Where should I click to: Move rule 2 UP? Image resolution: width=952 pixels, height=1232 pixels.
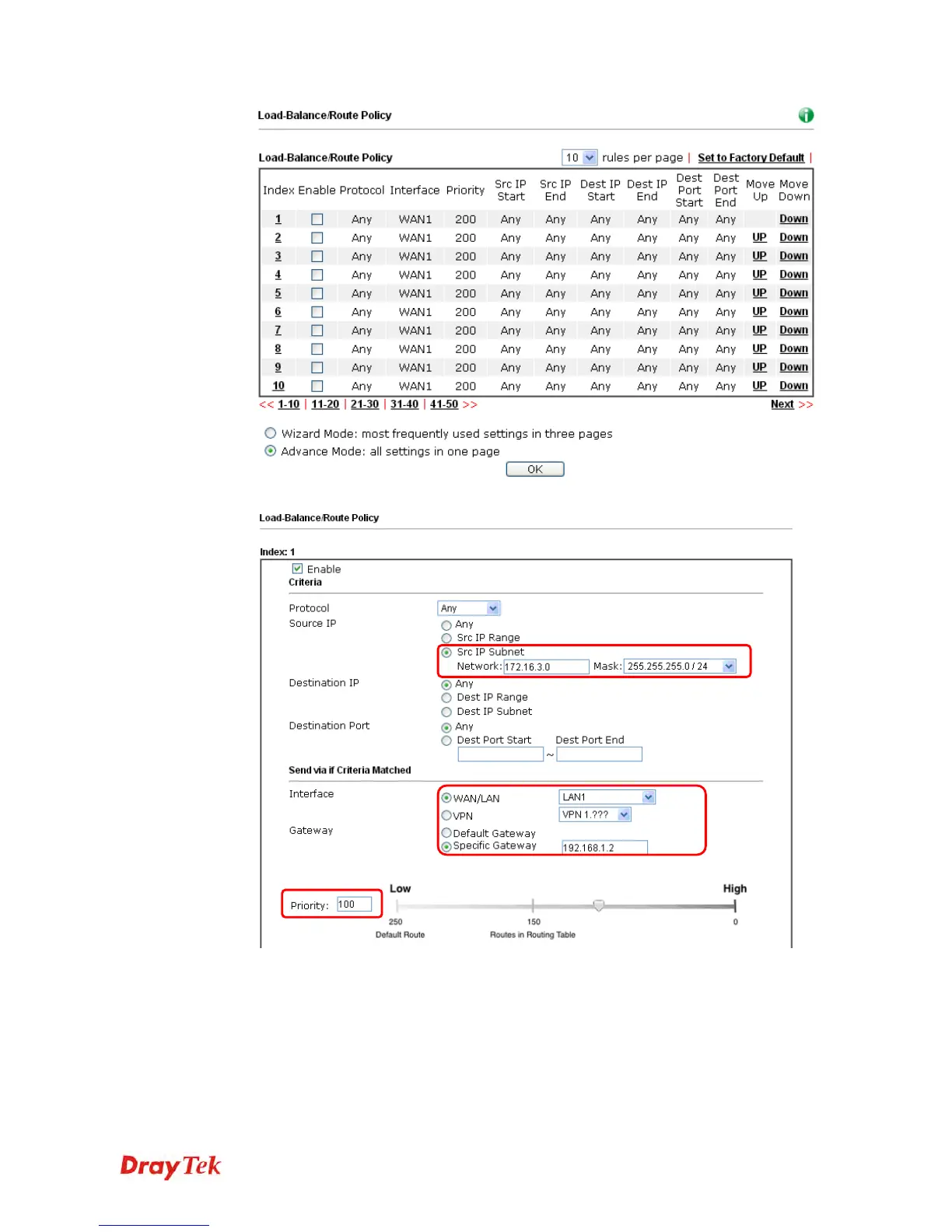(759, 238)
